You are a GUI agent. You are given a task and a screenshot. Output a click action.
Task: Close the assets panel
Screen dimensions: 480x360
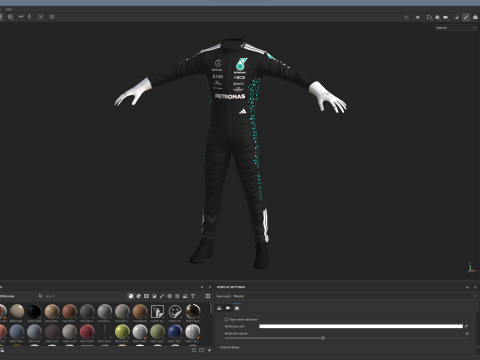point(210,287)
